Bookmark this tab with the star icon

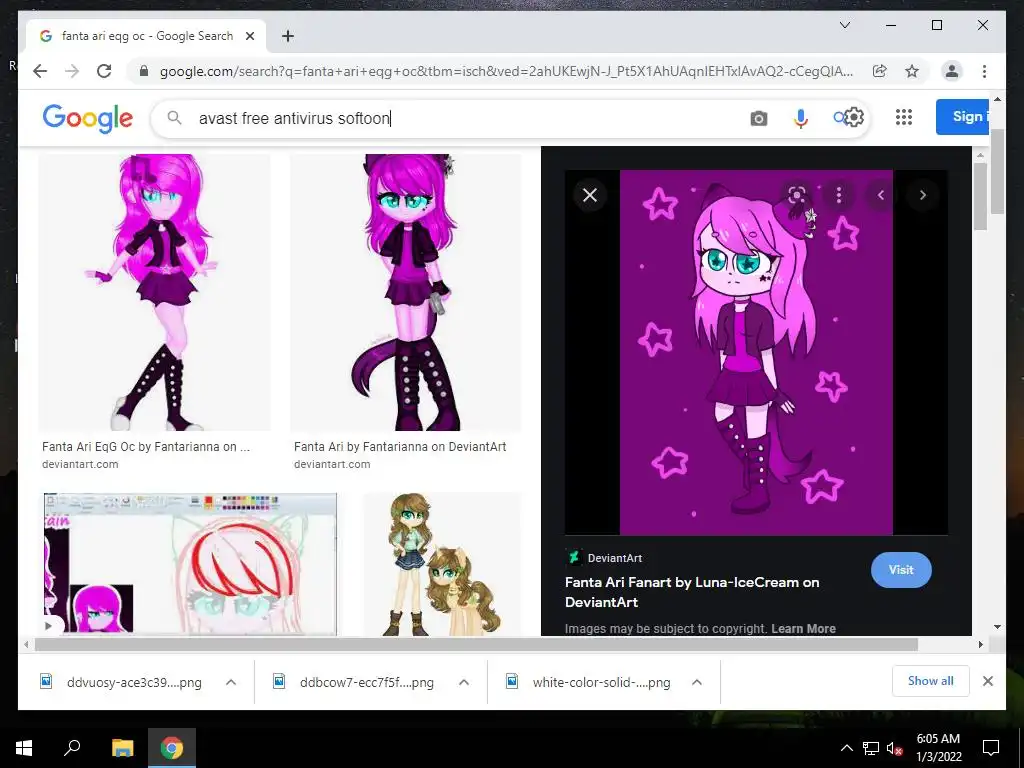click(912, 71)
